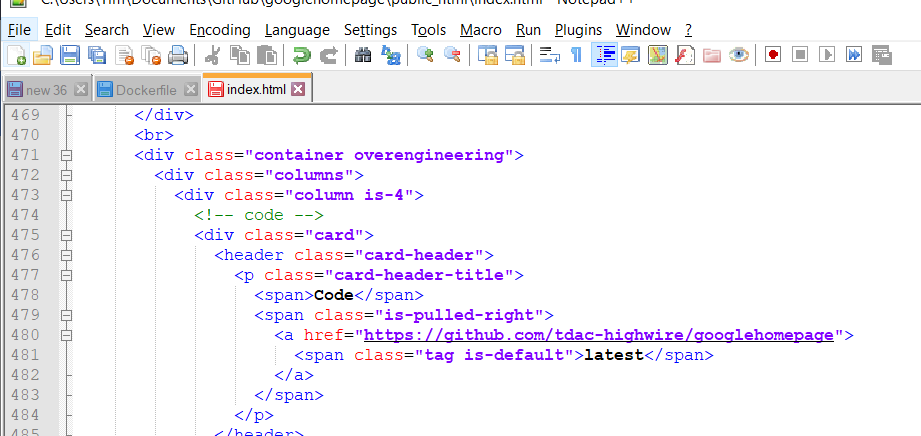Collapse the fold at line 471
Viewport: 921px width, 436px height.
66,155
